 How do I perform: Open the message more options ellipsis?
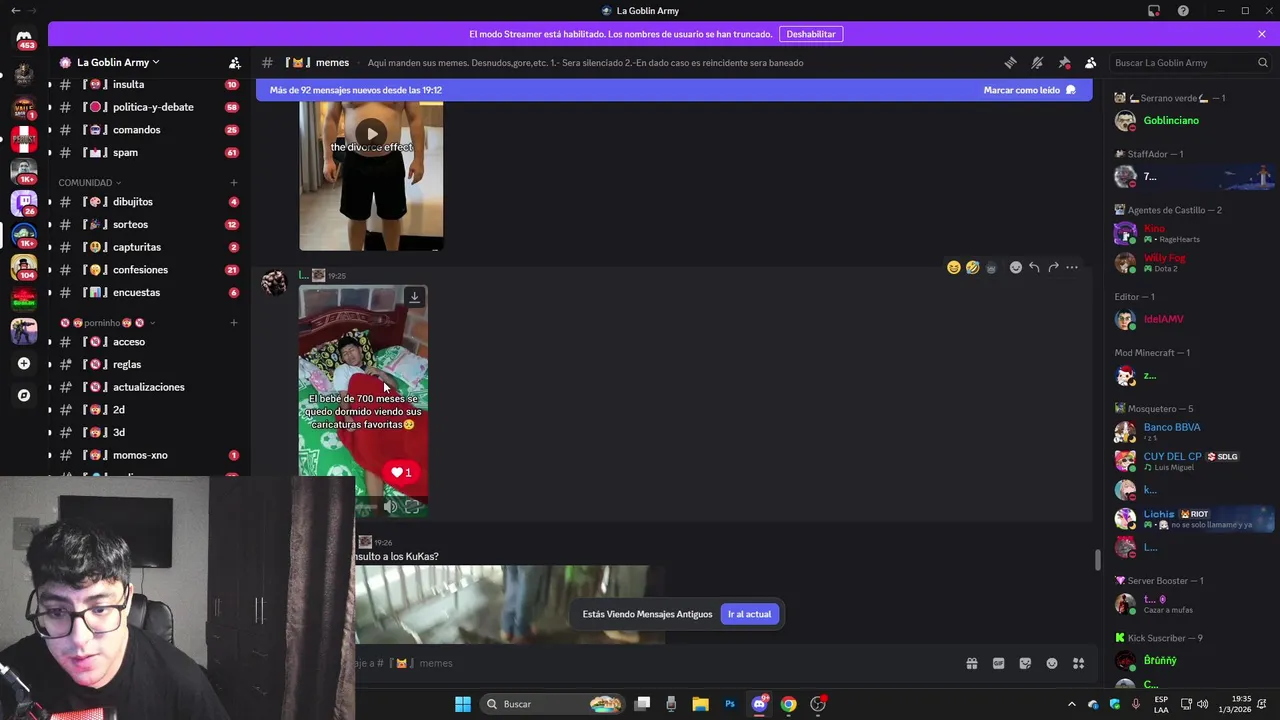1072,267
